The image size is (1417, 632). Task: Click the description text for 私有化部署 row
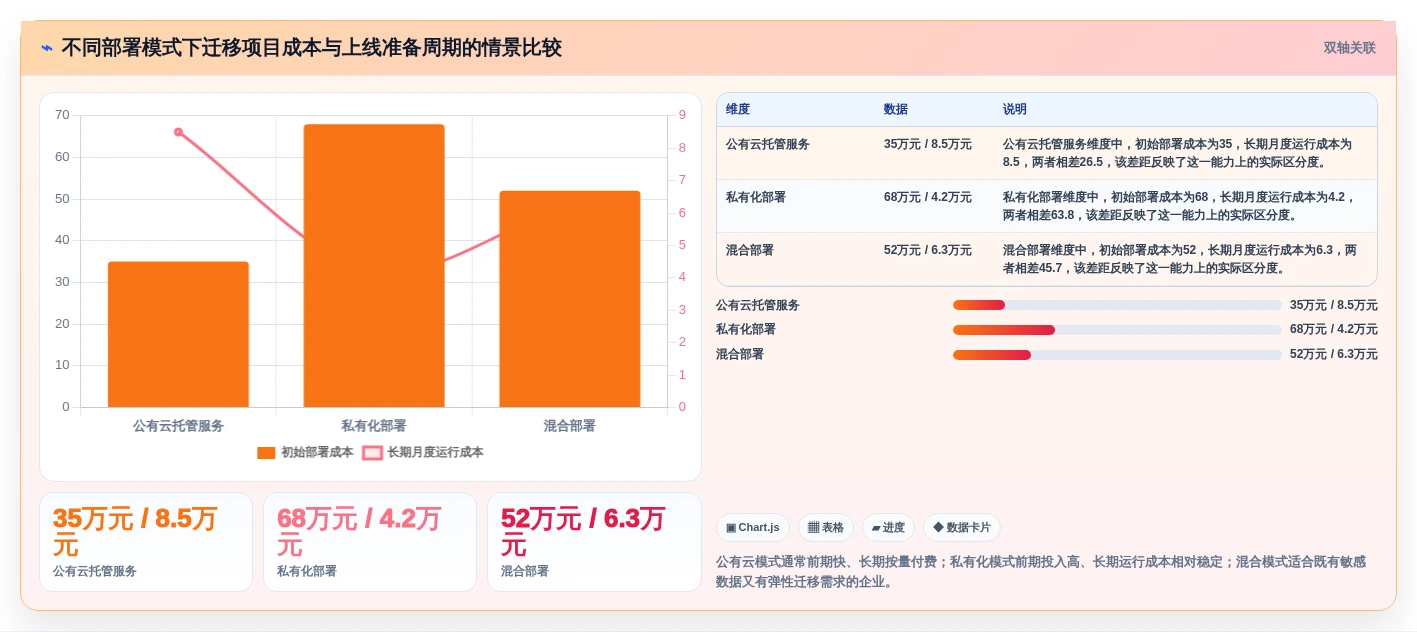pos(1180,206)
